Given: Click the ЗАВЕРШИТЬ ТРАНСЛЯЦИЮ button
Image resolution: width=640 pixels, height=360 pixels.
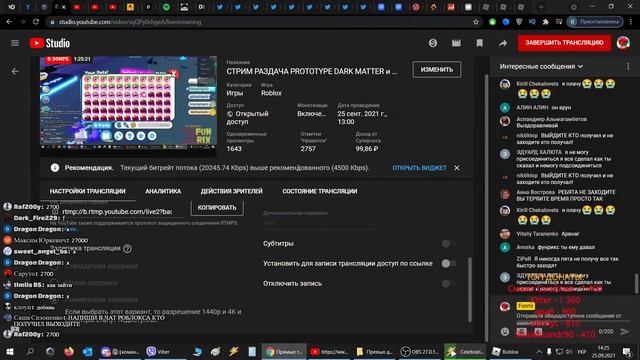Looking at the screenshot, I should click(x=564, y=43).
